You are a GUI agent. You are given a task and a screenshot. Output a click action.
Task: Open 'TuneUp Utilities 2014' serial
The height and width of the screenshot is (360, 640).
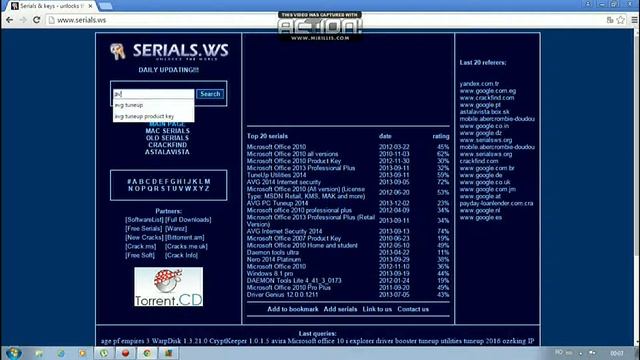(276, 175)
